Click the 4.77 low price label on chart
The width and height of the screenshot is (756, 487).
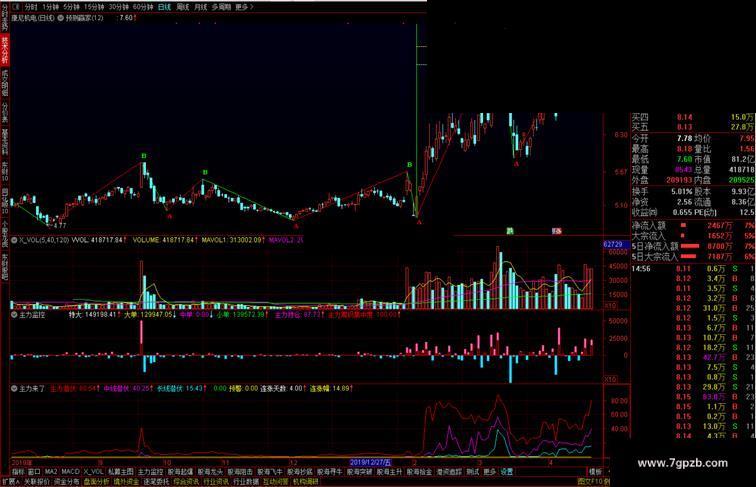60,225
